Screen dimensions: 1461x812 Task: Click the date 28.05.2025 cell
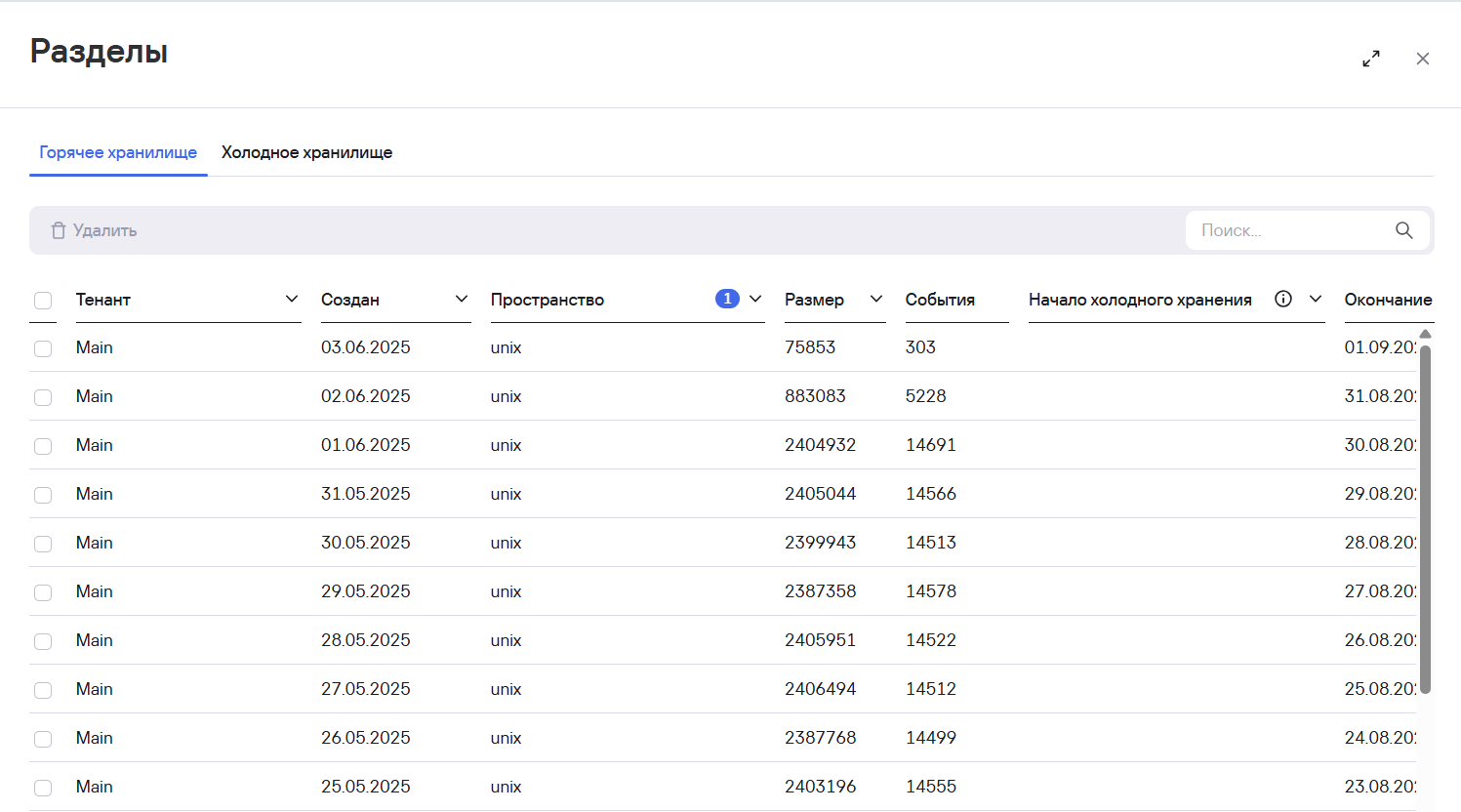point(366,640)
